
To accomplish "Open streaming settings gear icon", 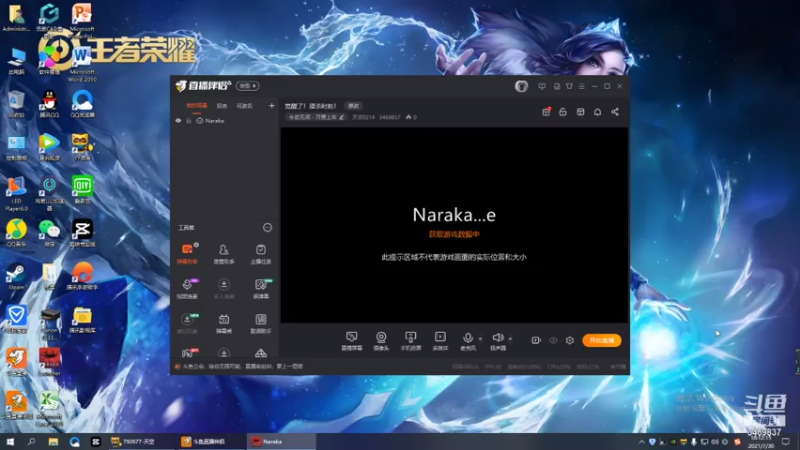I will (x=570, y=340).
